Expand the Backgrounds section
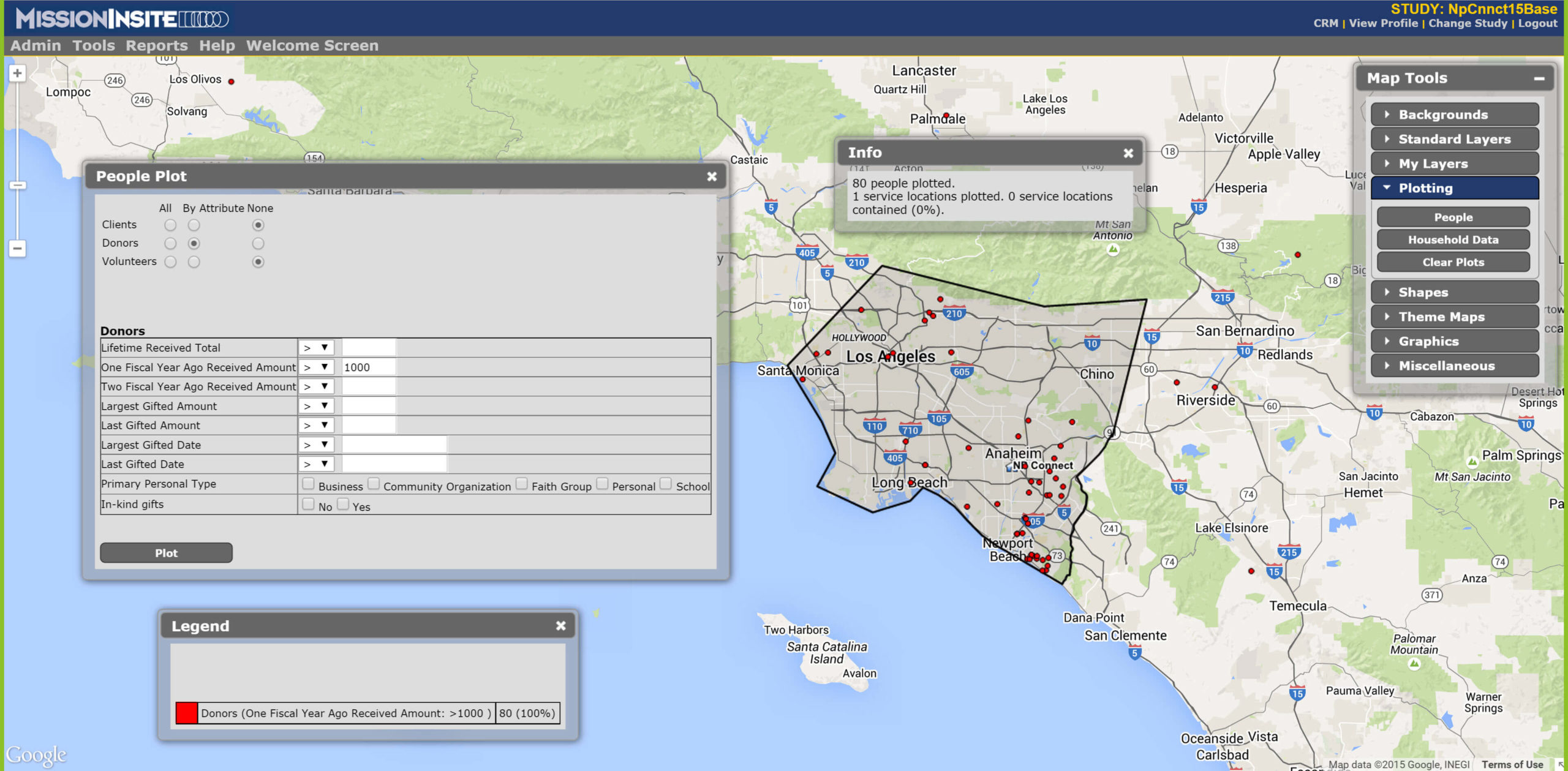The image size is (1568, 771). [x=1455, y=115]
